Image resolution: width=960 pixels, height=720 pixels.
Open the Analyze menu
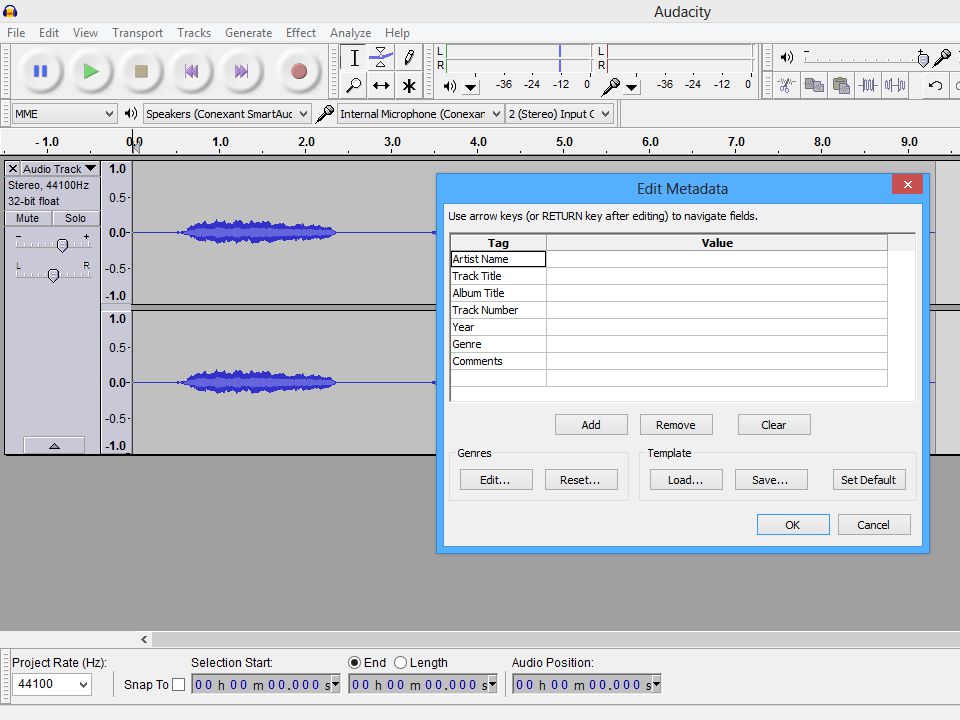click(x=350, y=32)
